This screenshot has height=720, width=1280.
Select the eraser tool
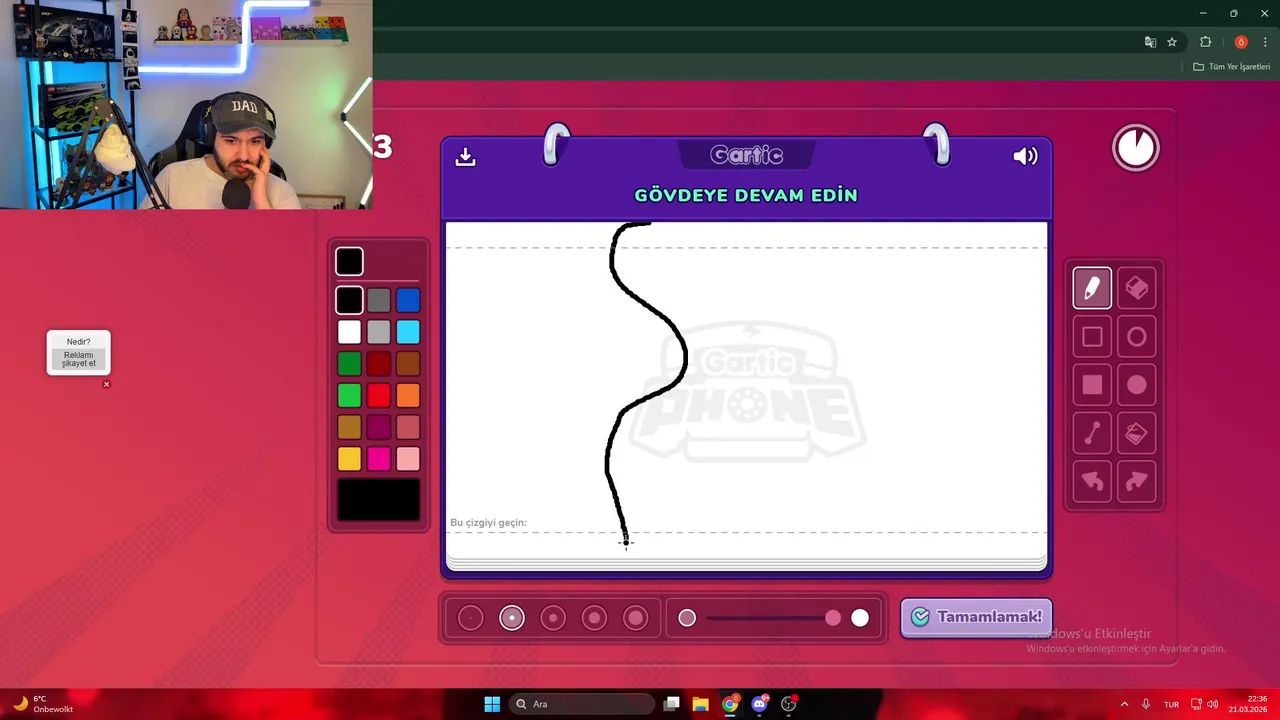1136,288
